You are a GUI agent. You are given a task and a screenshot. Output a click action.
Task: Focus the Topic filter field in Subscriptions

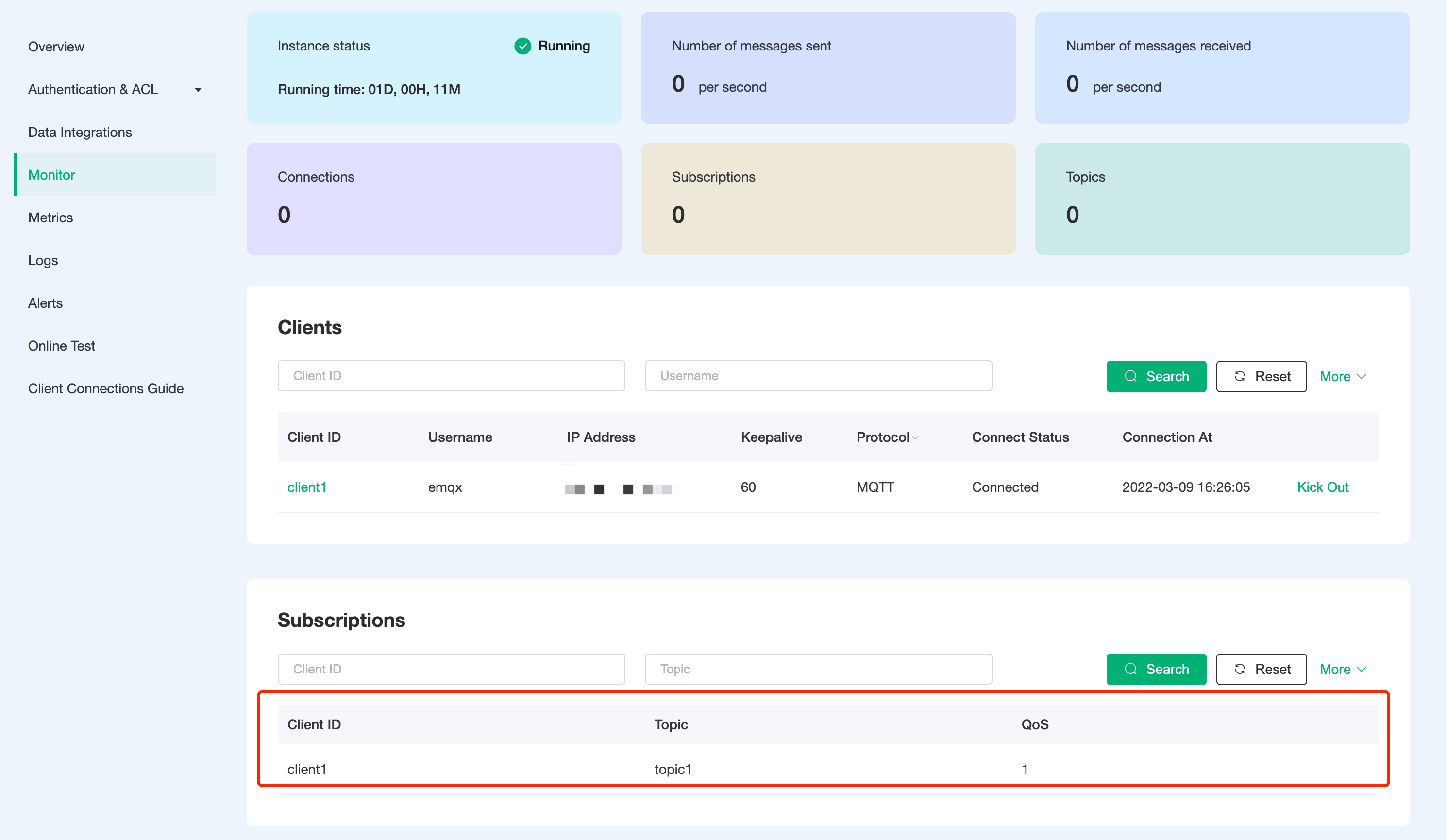click(x=818, y=669)
